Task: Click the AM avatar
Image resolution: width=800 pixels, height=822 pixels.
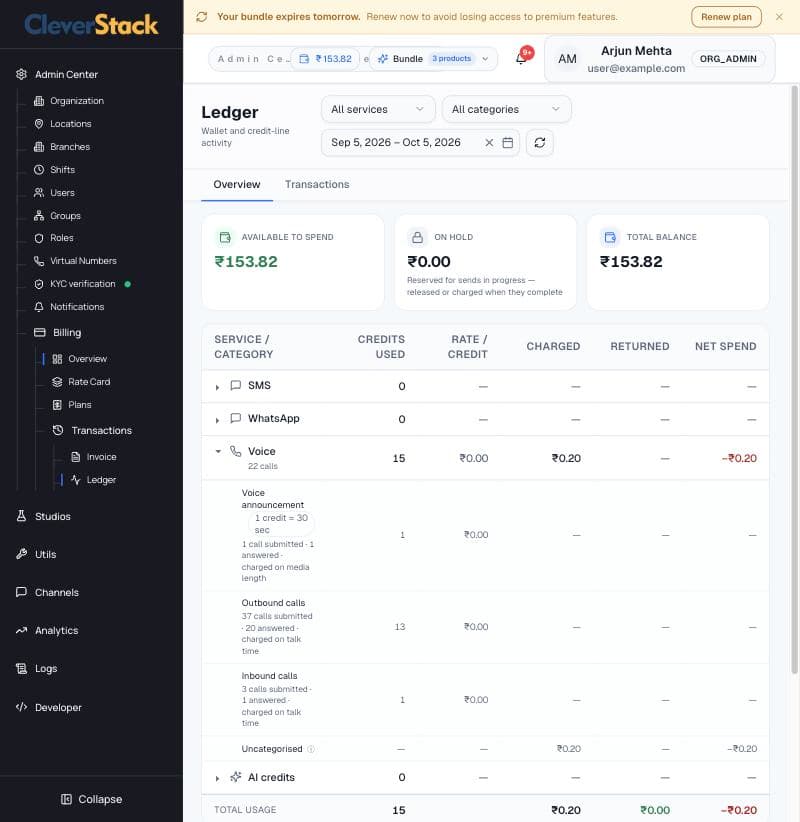Action: click(x=567, y=59)
